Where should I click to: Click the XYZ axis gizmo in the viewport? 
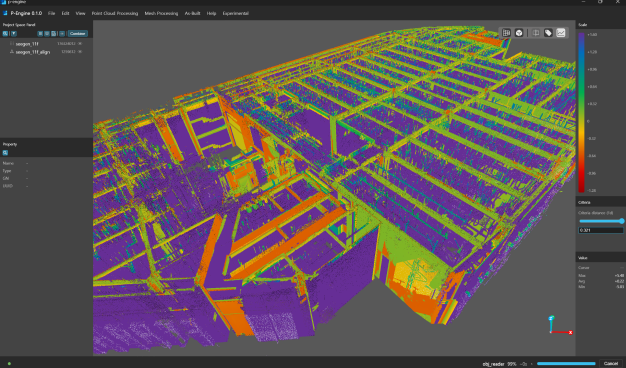click(x=560, y=325)
